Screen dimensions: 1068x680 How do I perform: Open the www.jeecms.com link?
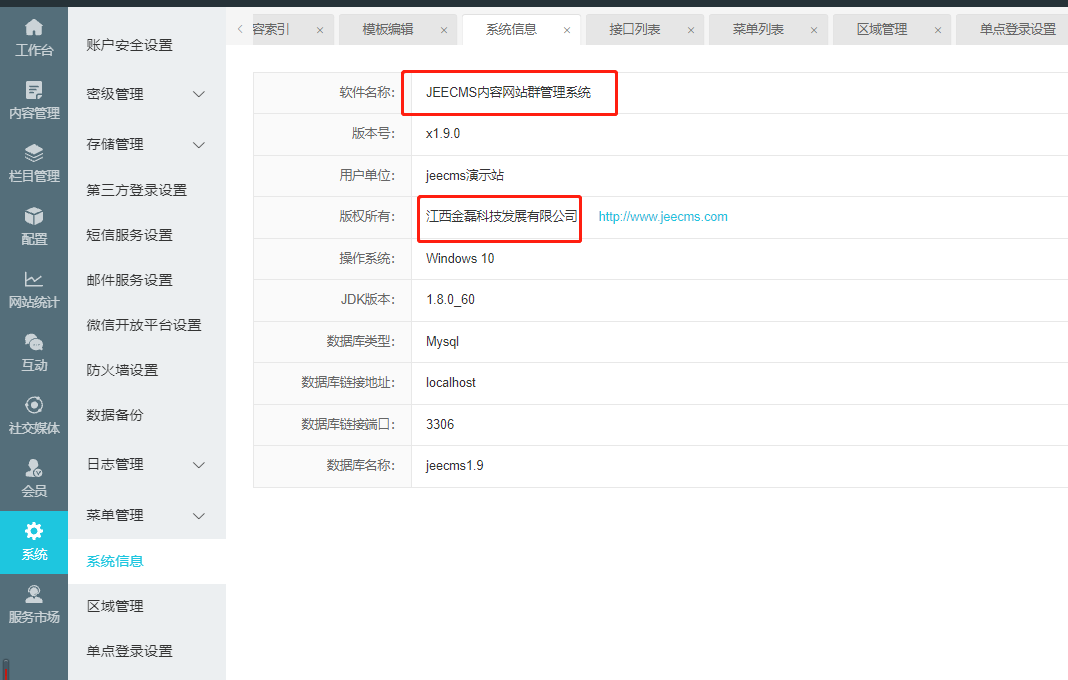pyautogui.click(x=663, y=217)
